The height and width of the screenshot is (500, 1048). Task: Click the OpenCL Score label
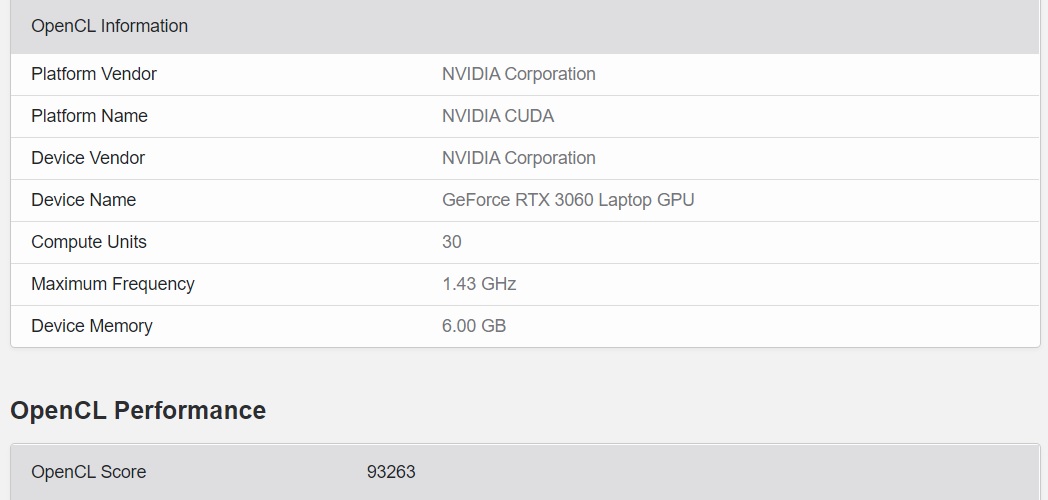(x=88, y=472)
